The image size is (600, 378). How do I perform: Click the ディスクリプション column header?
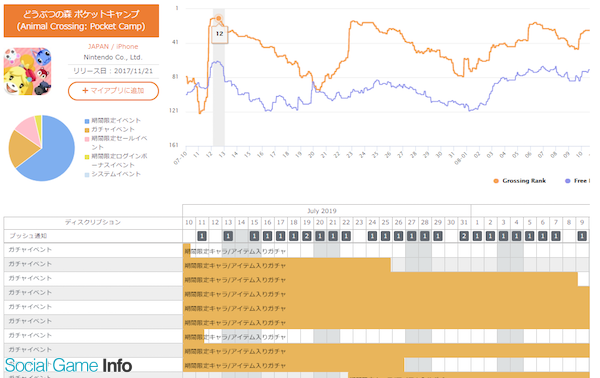(93, 222)
